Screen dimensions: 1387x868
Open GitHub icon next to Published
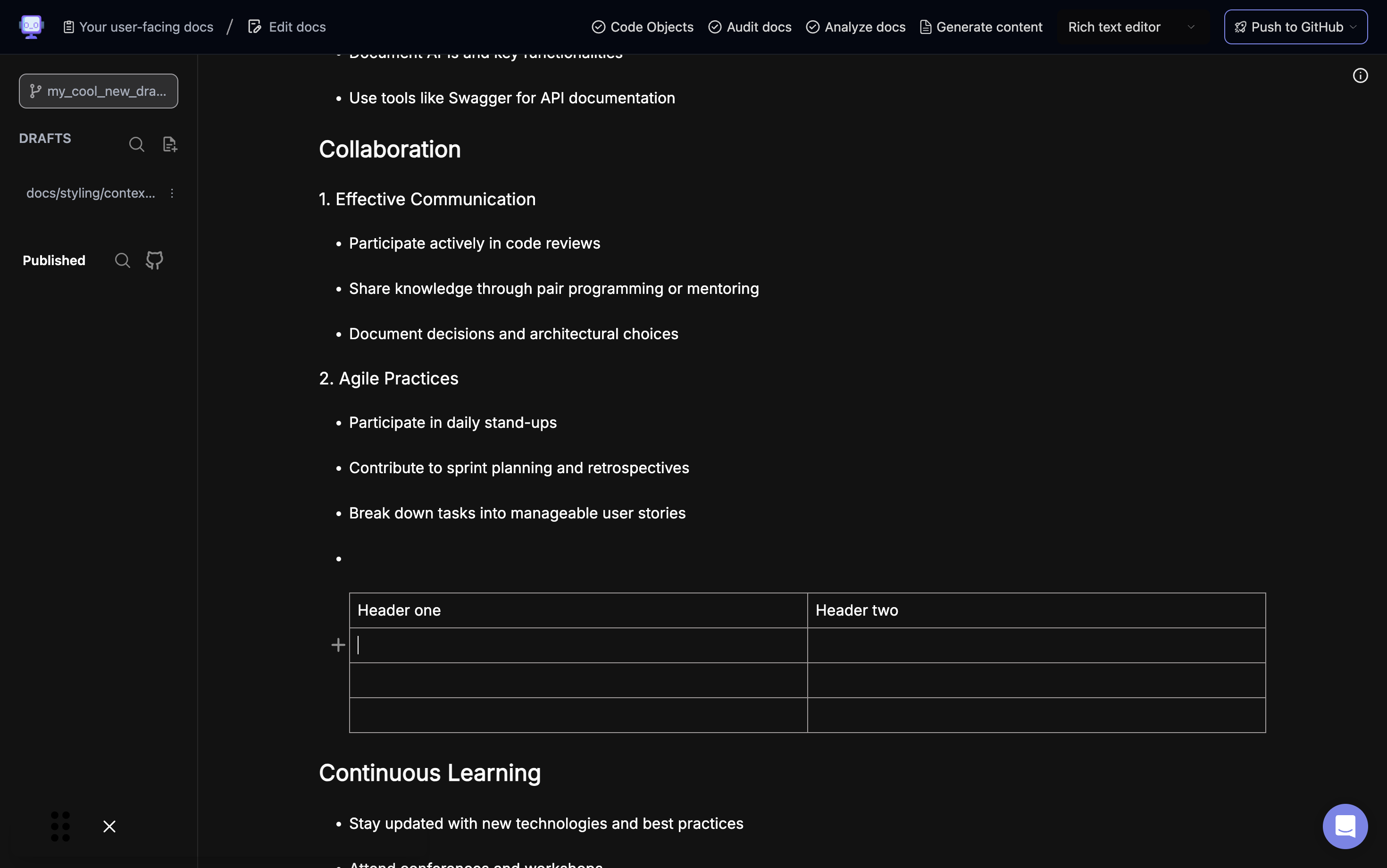click(154, 260)
